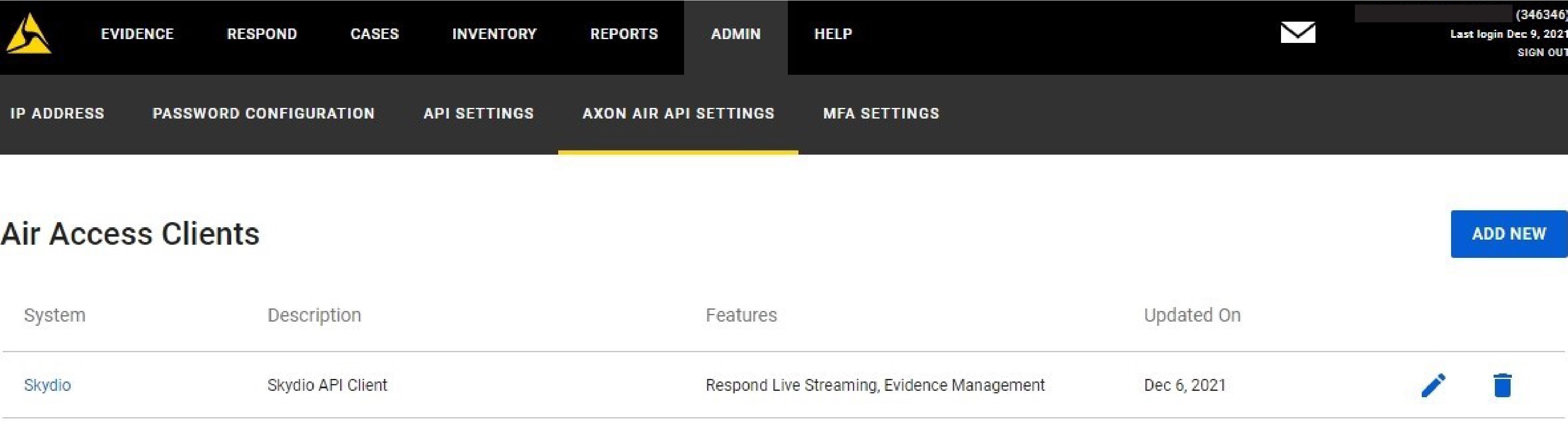Image resolution: width=1568 pixels, height=421 pixels.
Task: Open the Password Configuration tab
Action: click(263, 114)
